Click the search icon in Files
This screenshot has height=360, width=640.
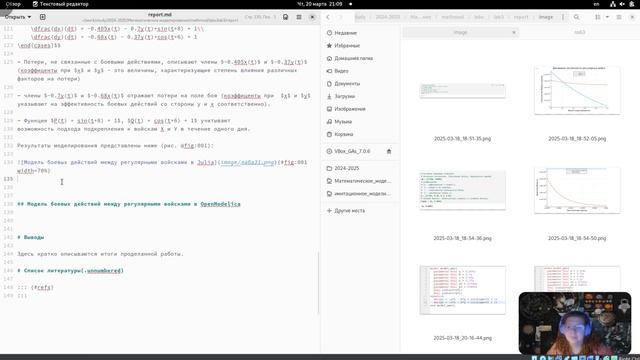pyautogui.click(x=576, y=17)
